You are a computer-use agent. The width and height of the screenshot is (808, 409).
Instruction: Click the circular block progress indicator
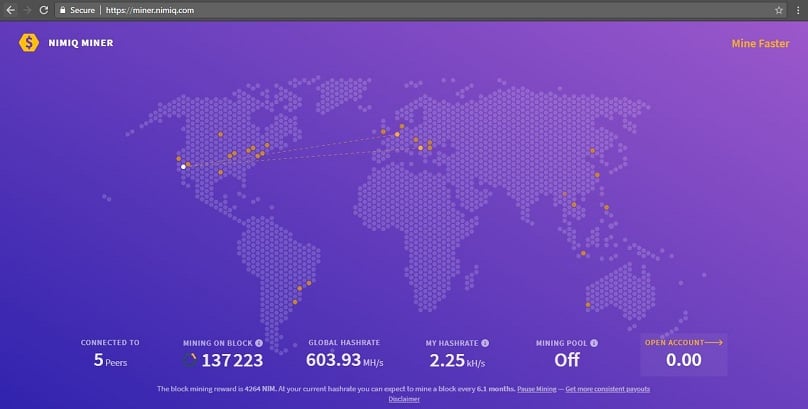[190, 360]
